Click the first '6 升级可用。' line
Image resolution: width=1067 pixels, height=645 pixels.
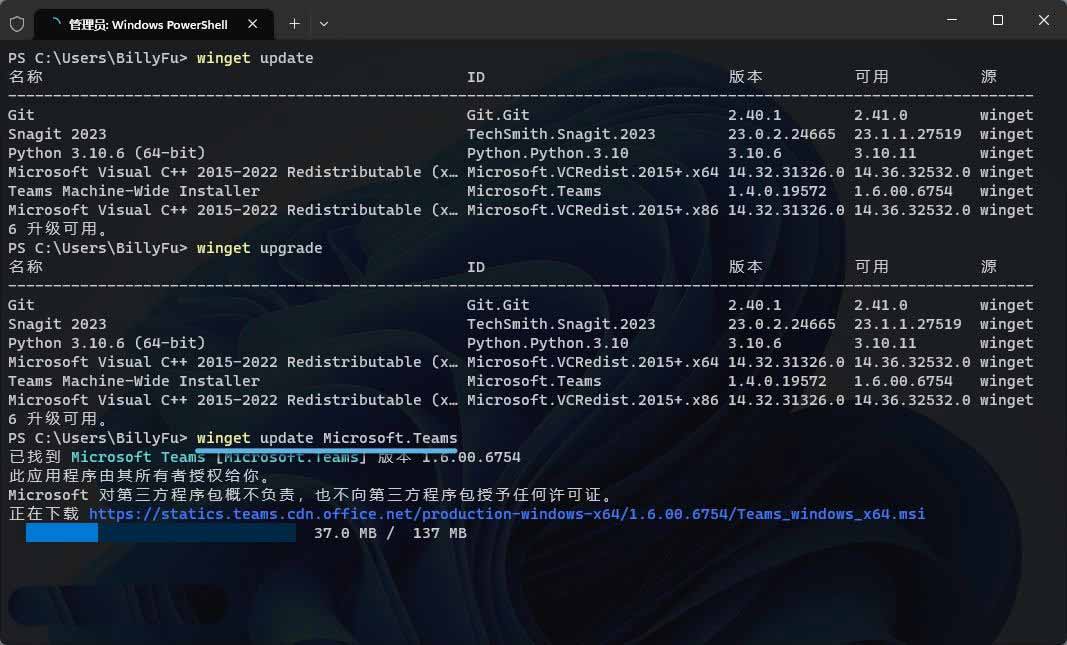coord(57,229)
